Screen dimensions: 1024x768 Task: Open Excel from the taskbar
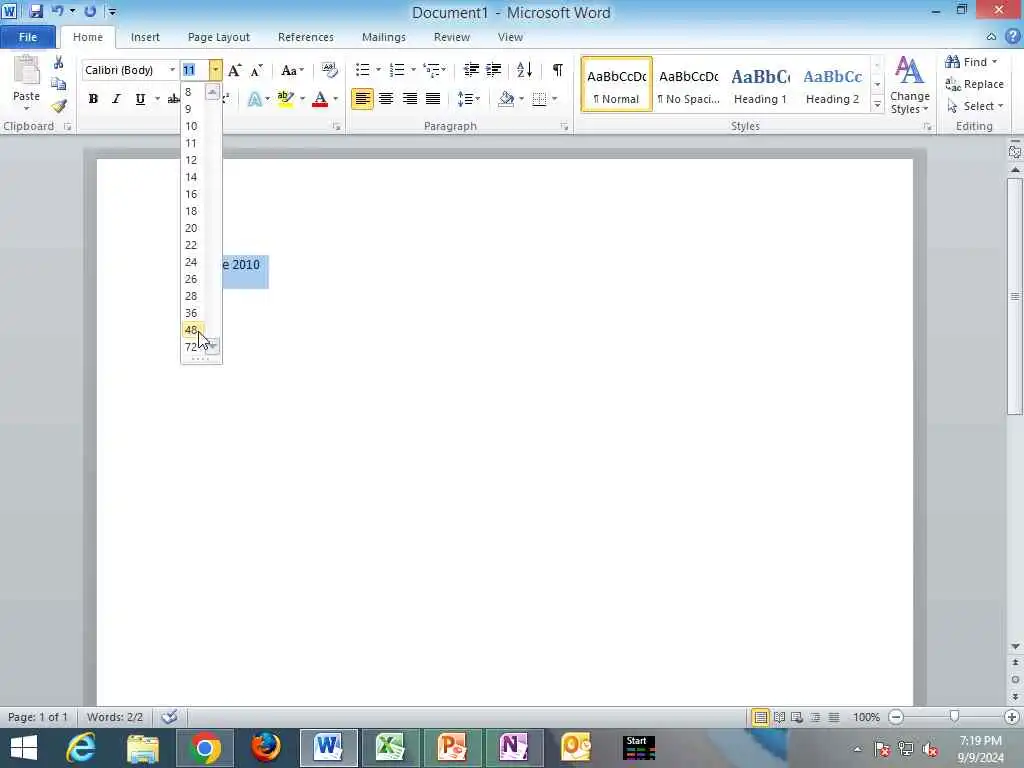tap(390, 748)
